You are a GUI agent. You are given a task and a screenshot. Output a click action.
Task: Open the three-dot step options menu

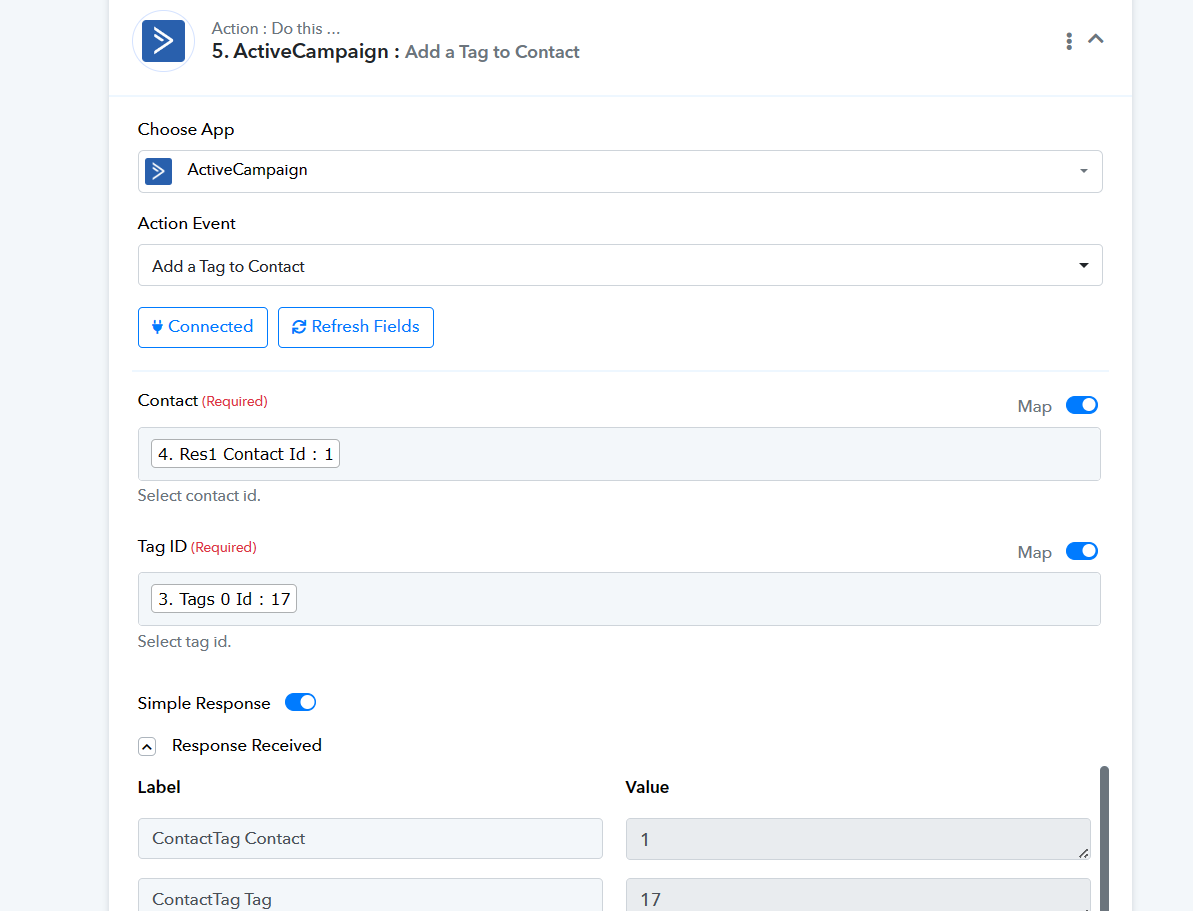click(x=1069, y=41)
